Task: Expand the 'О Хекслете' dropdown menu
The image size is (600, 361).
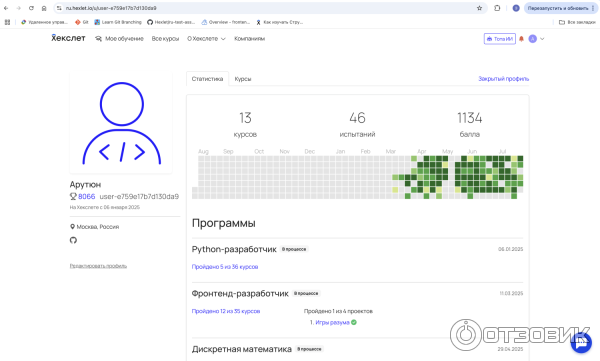Action: point(206,39)
